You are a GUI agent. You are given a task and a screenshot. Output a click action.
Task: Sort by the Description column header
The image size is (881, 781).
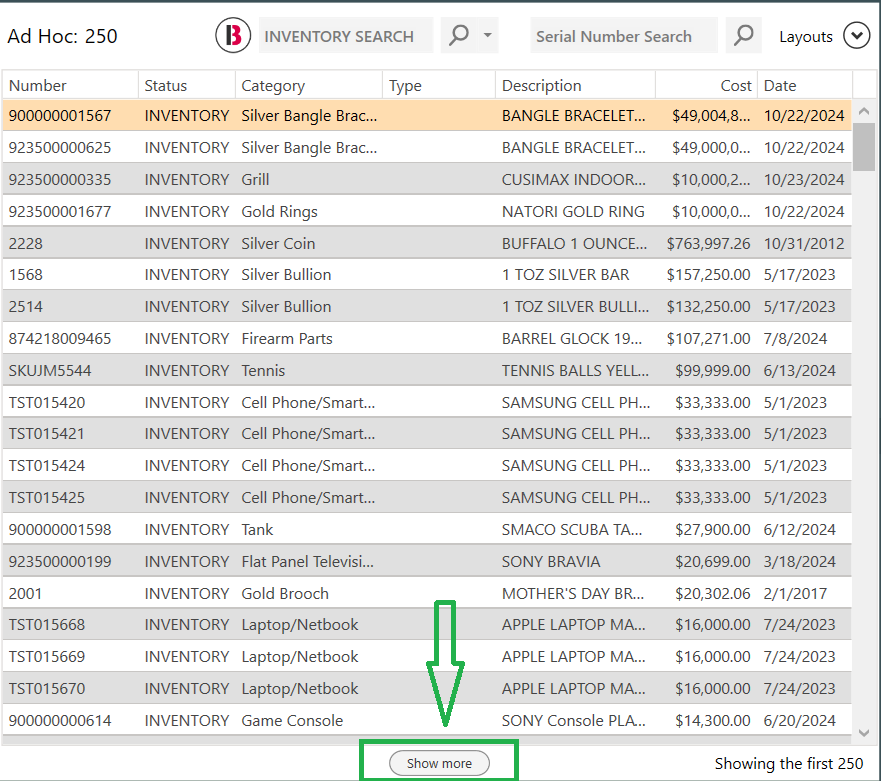point(575,85)
